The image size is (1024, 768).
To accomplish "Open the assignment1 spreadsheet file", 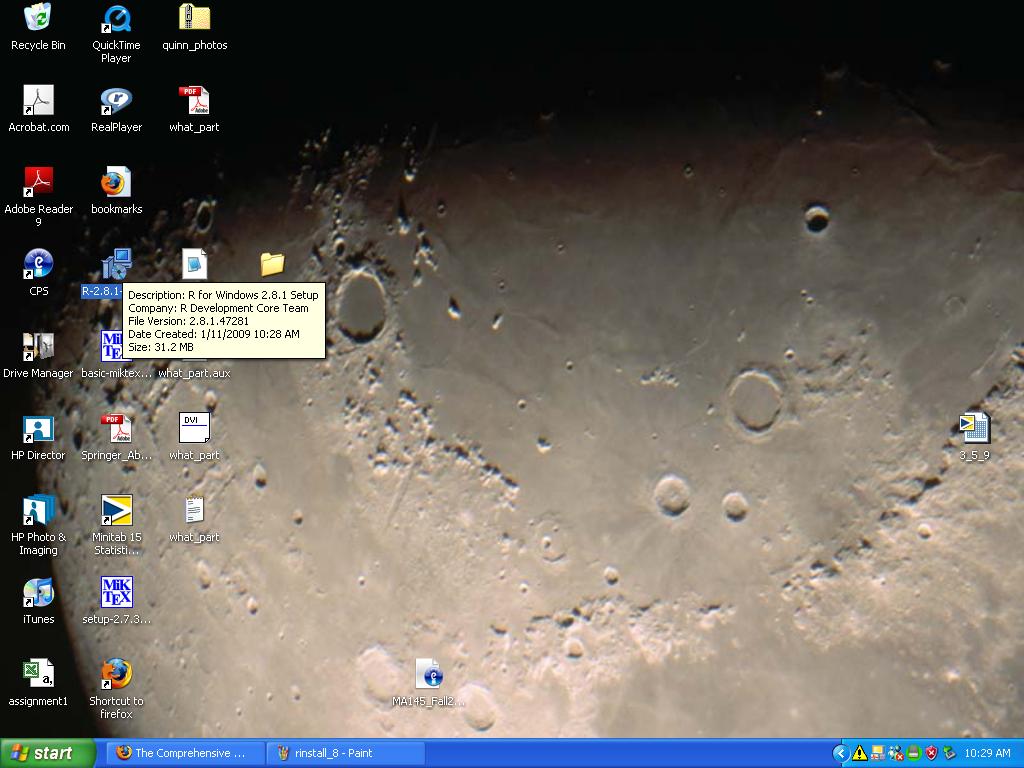I will tap(38, 675).
